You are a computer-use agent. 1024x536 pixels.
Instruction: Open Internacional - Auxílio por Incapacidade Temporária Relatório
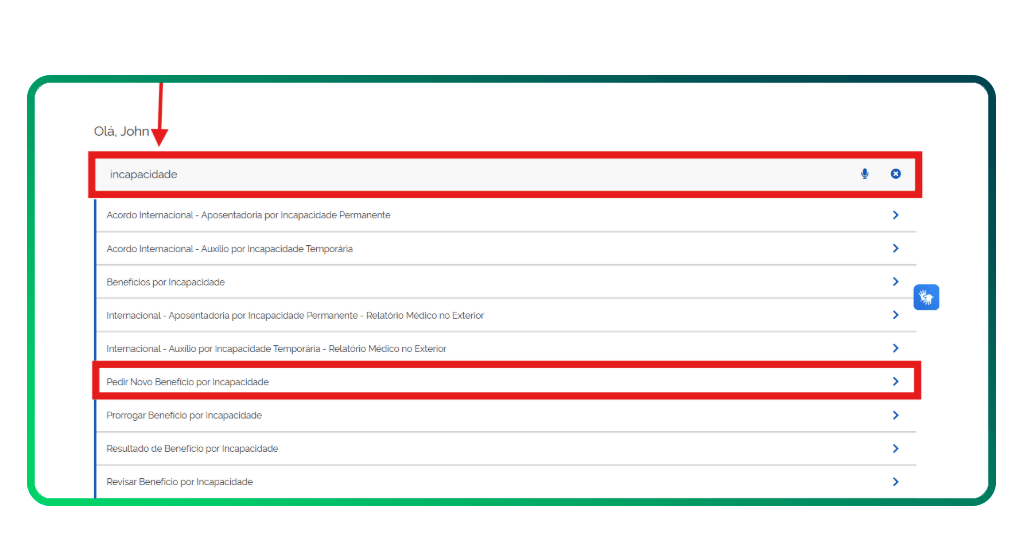[276, 348]
